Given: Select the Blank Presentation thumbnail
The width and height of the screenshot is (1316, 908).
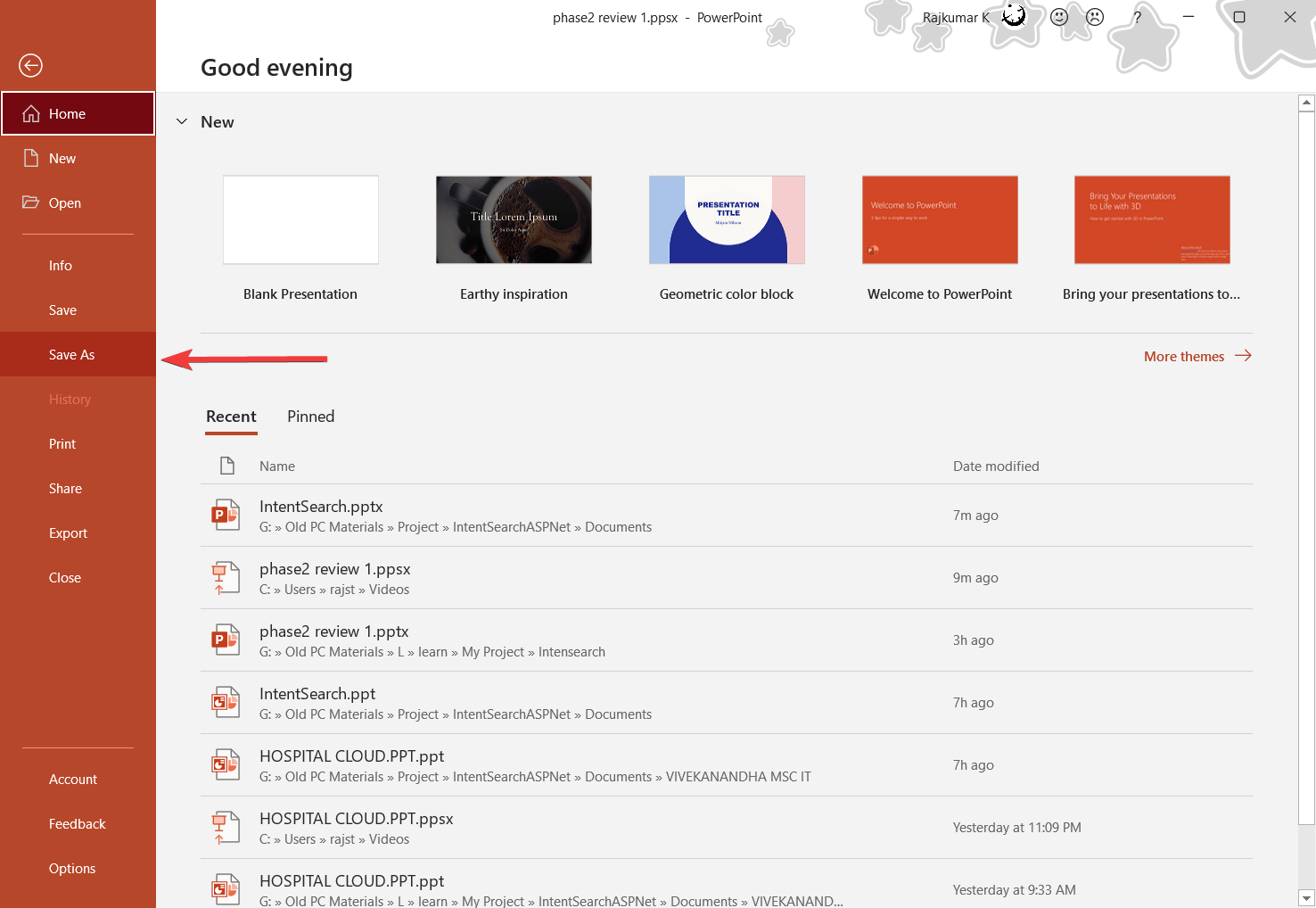Looking at the screenshot, I should [x=300, y=219].
